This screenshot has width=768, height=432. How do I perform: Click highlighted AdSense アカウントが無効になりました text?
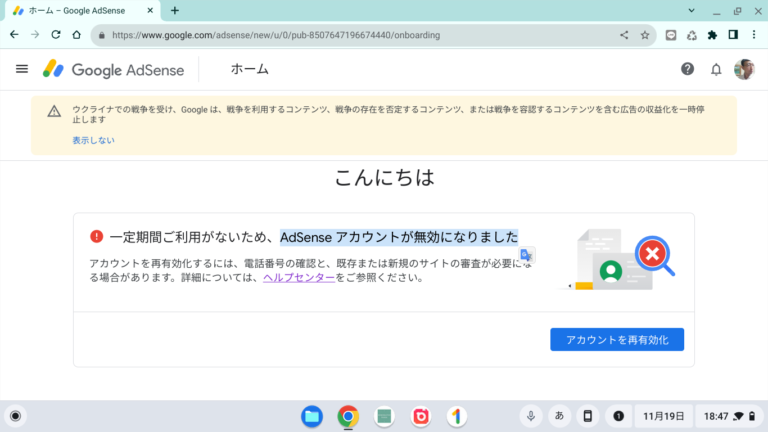(x=399, y=237)
